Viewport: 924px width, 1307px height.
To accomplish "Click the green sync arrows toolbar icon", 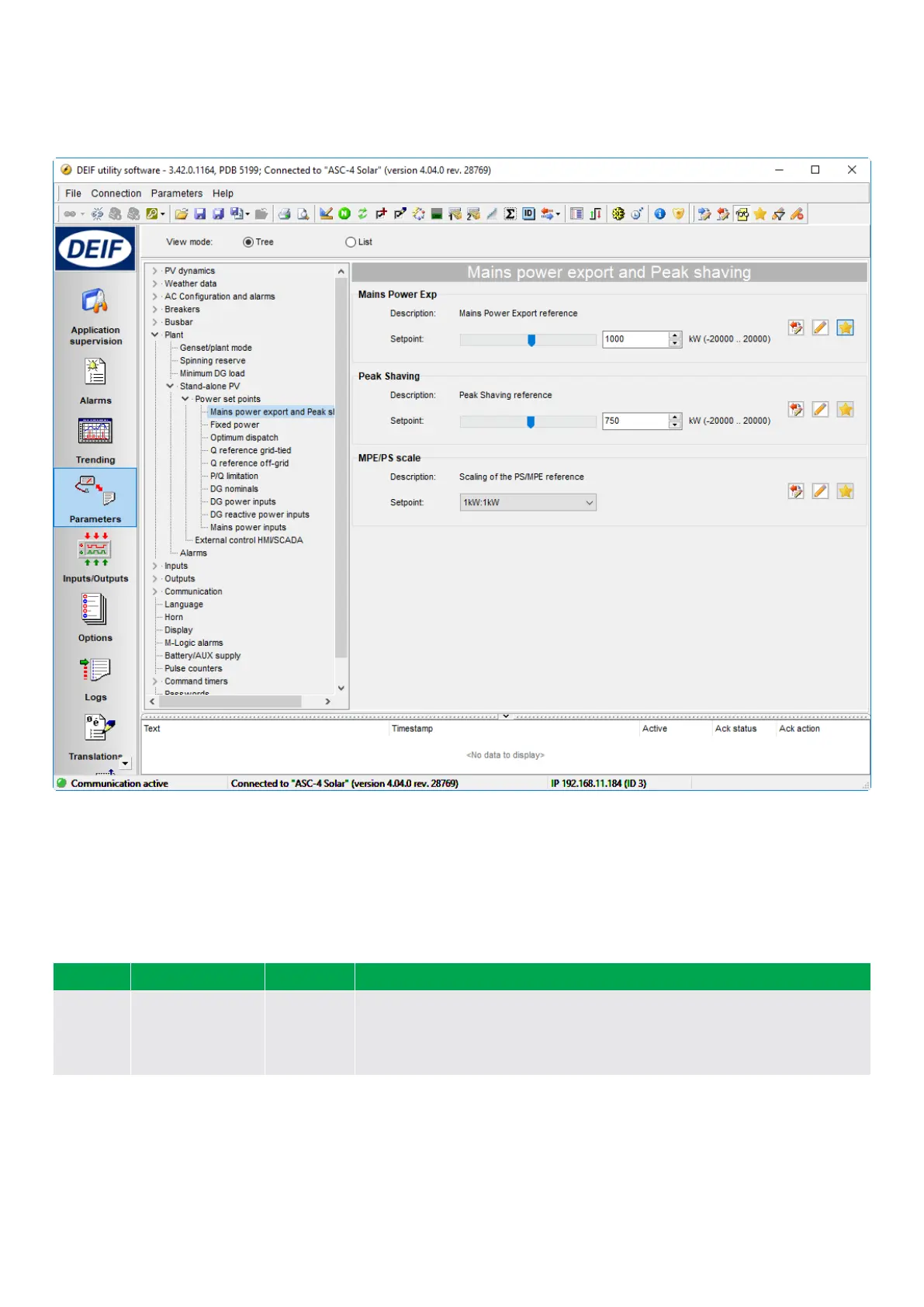I will click(363, 214).
